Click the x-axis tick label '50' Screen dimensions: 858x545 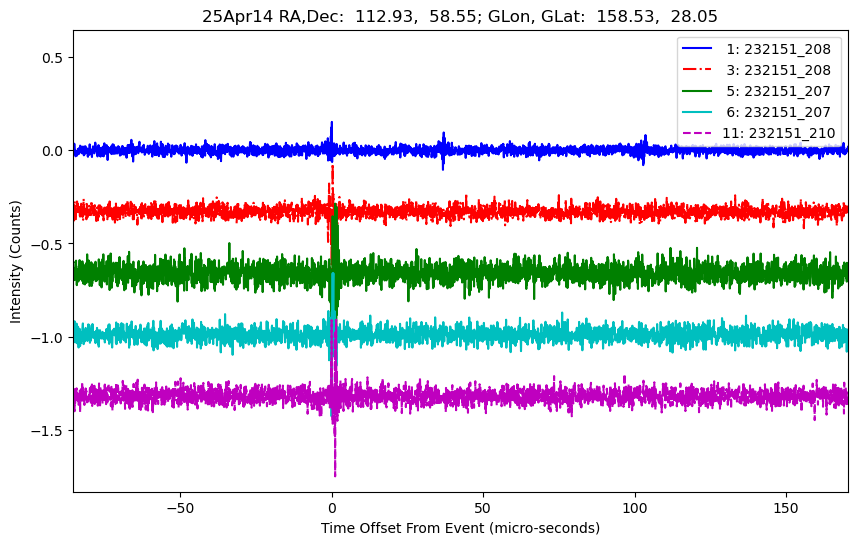483,508
